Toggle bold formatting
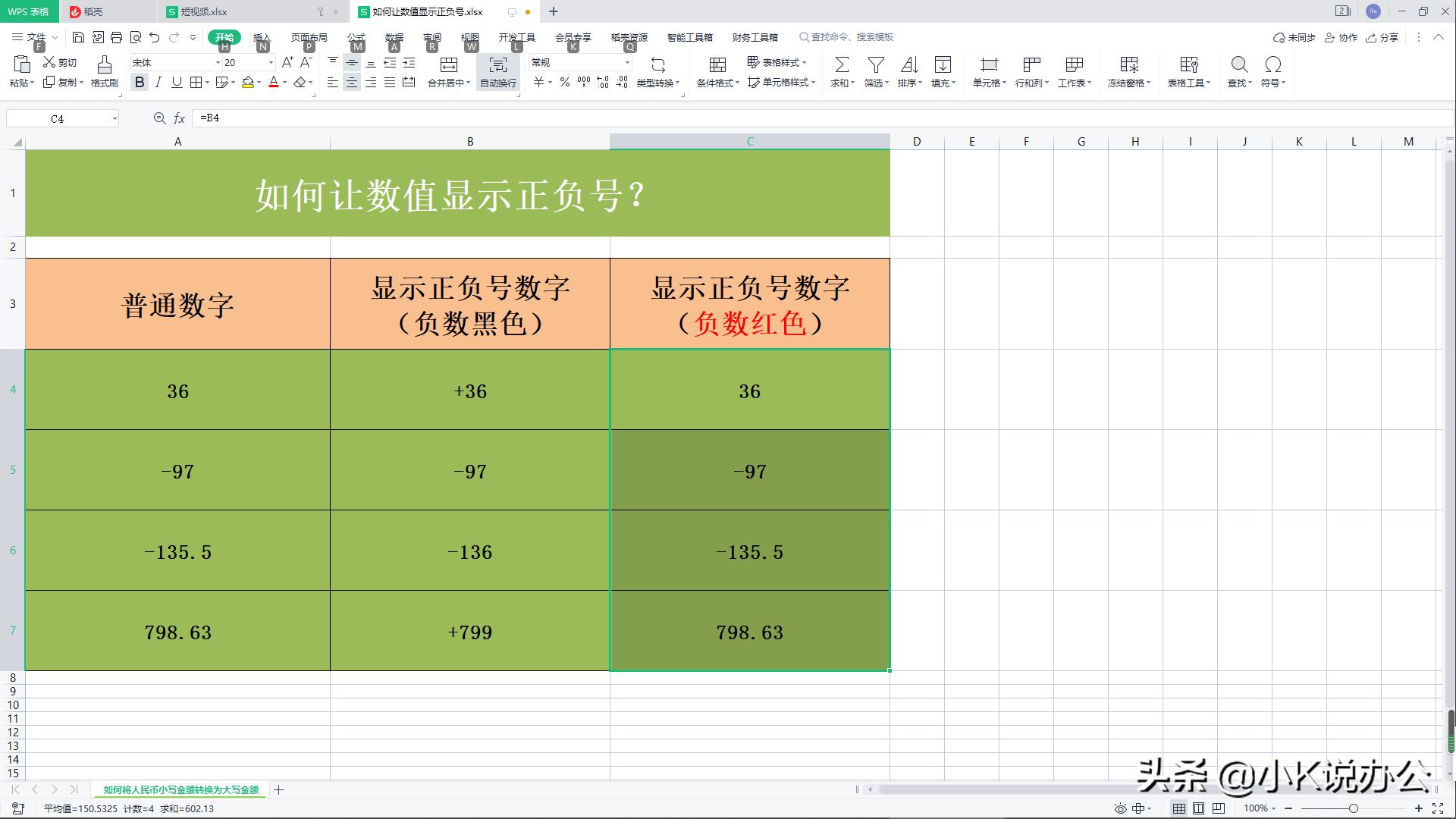Viewport: 1456px width, 819px height. pyautogui.click(x=140, y=83)
